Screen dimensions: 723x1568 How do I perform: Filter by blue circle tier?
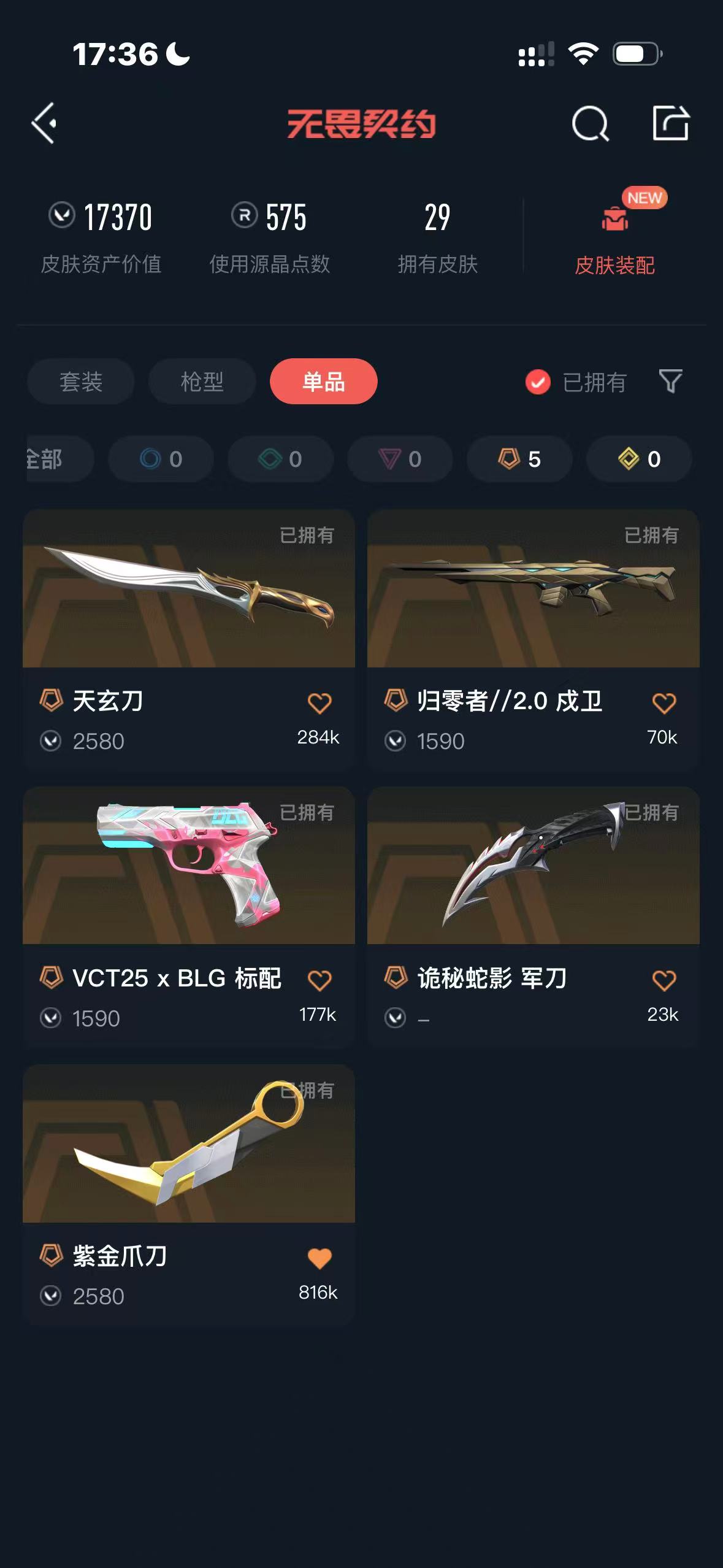click(x=161, y=459)
